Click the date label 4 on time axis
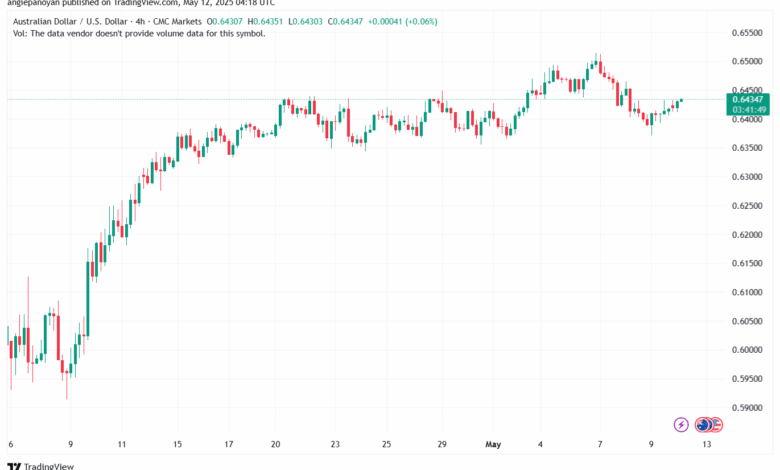 pos(540,445)
